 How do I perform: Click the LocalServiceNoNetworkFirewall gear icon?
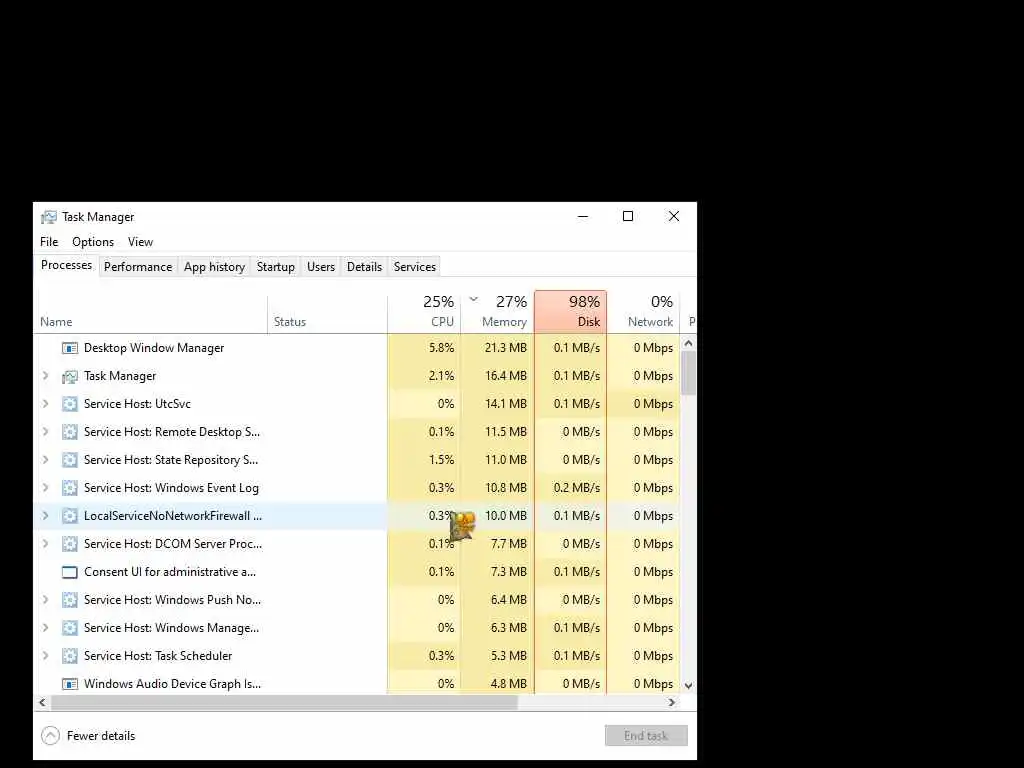(69, 516)
